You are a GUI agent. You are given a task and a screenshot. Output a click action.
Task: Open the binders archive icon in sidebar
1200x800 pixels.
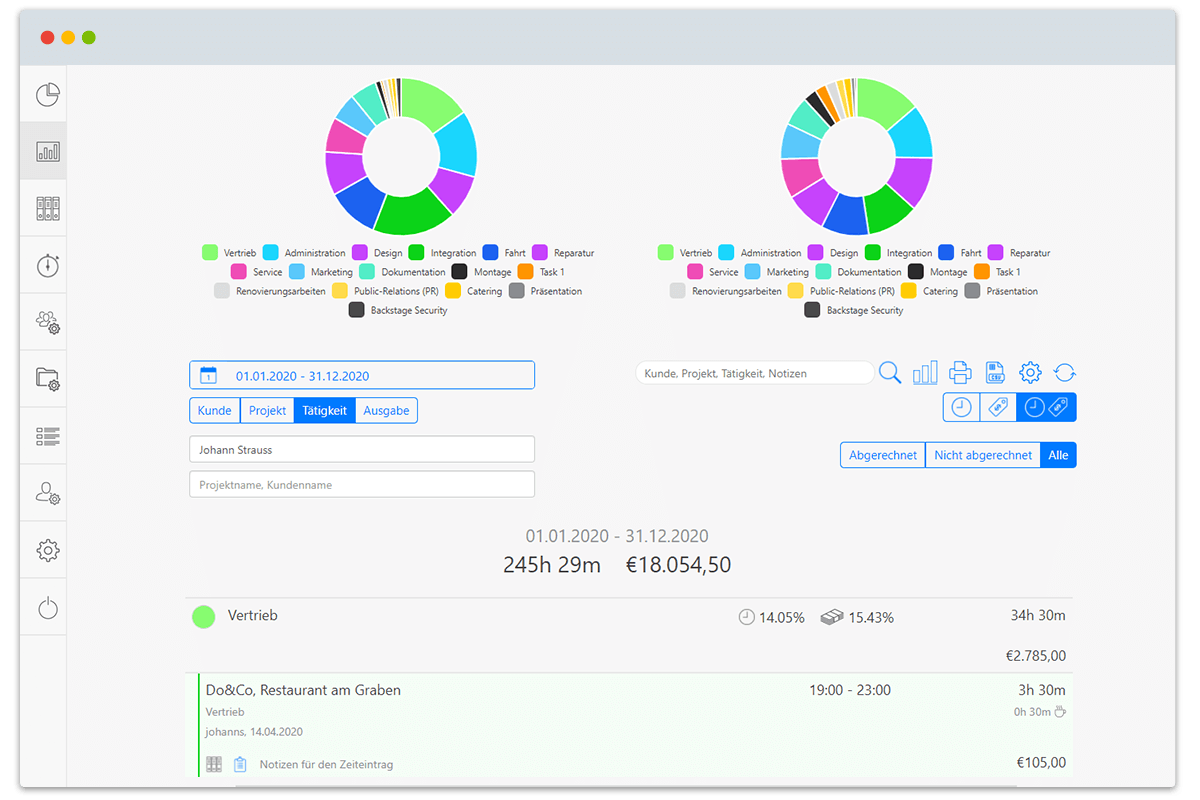(48, 208)
